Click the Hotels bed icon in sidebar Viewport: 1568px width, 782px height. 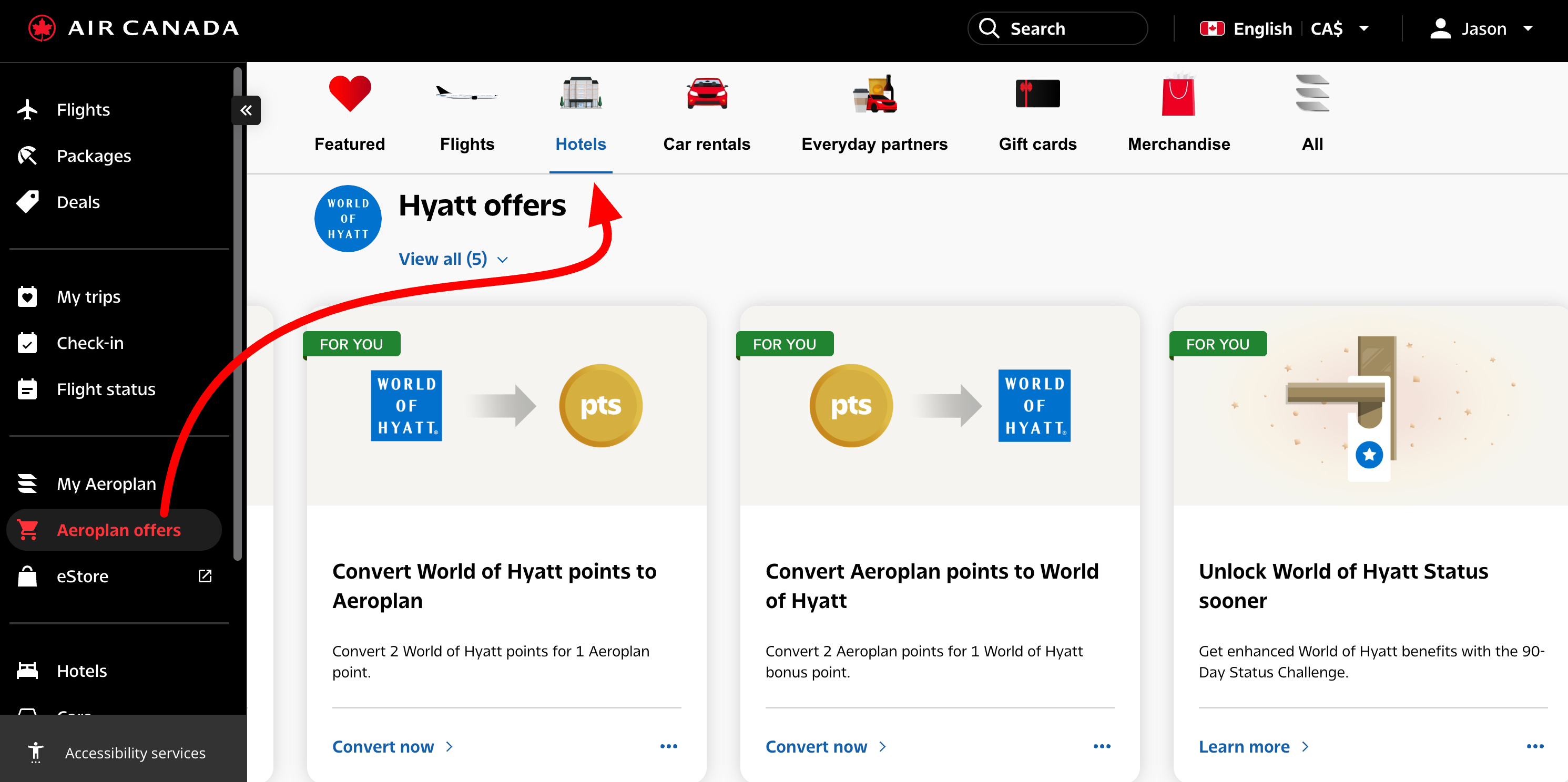(27, 671)
